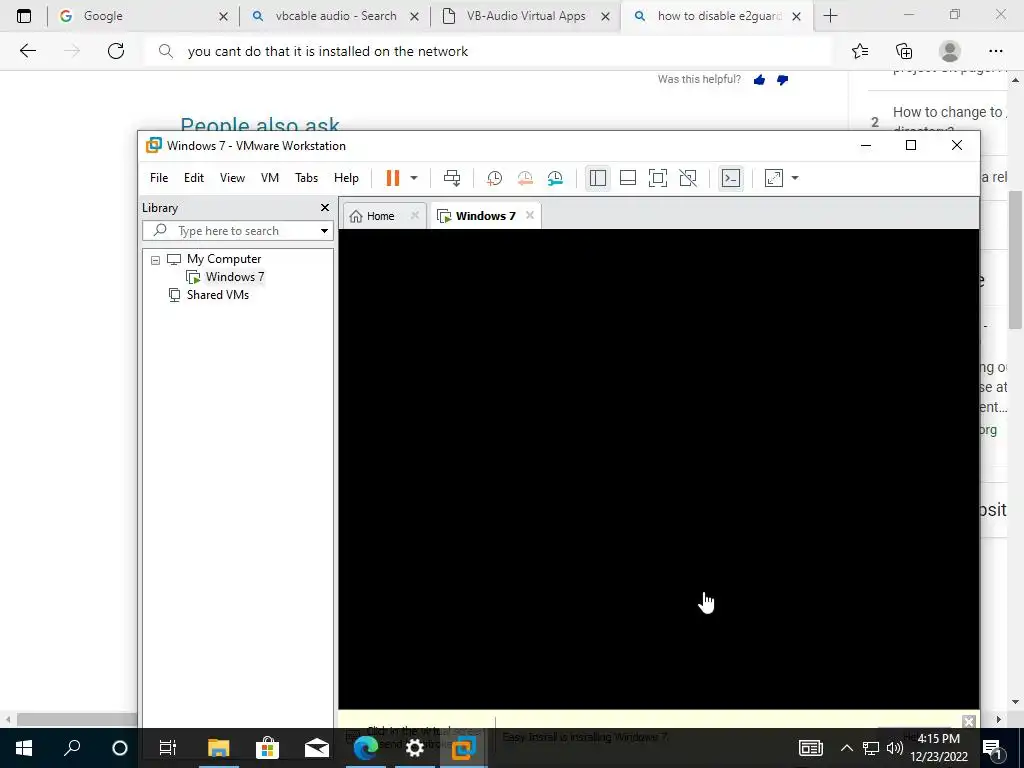Open the Edit menu in VMware
1024x768 pixels.
[193, 178]
